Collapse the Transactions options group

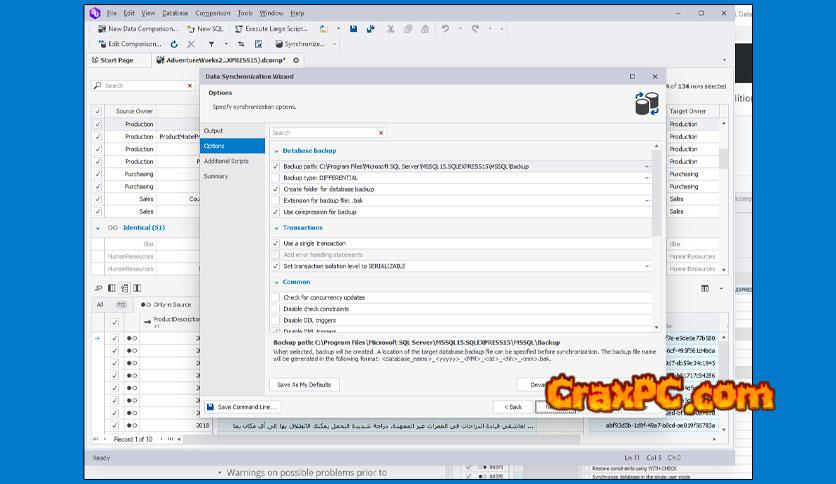click(275, 228)
